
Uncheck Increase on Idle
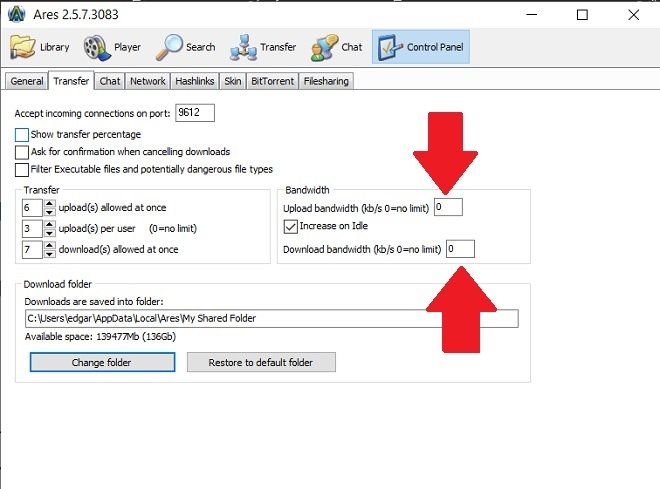click(x=290, y=226)
